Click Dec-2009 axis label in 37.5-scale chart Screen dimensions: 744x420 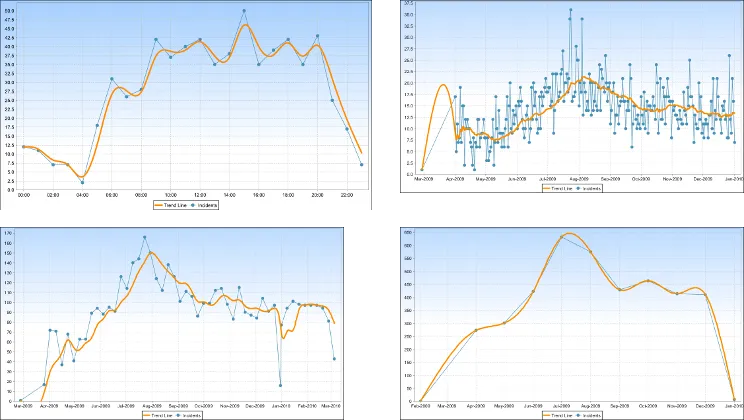point(703,179)
